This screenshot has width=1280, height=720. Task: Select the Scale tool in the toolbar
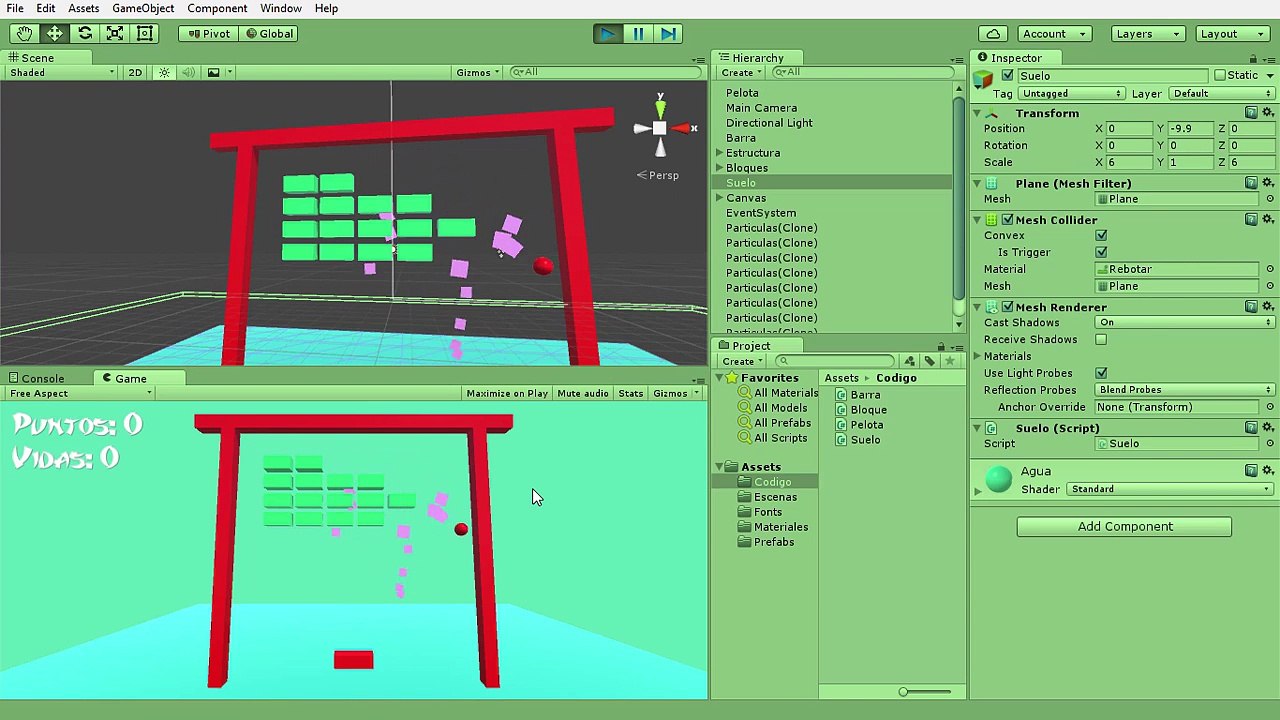click(115, 33)
